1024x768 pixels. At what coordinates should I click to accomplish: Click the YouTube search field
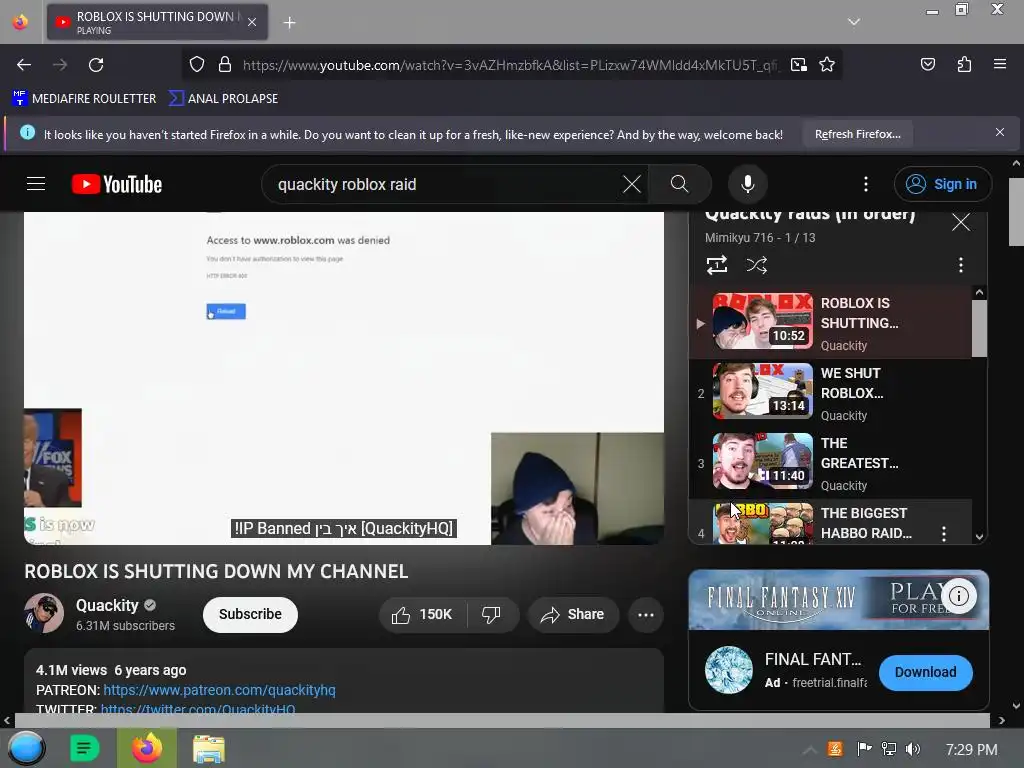pyautogui.click(x=444, y=184)
